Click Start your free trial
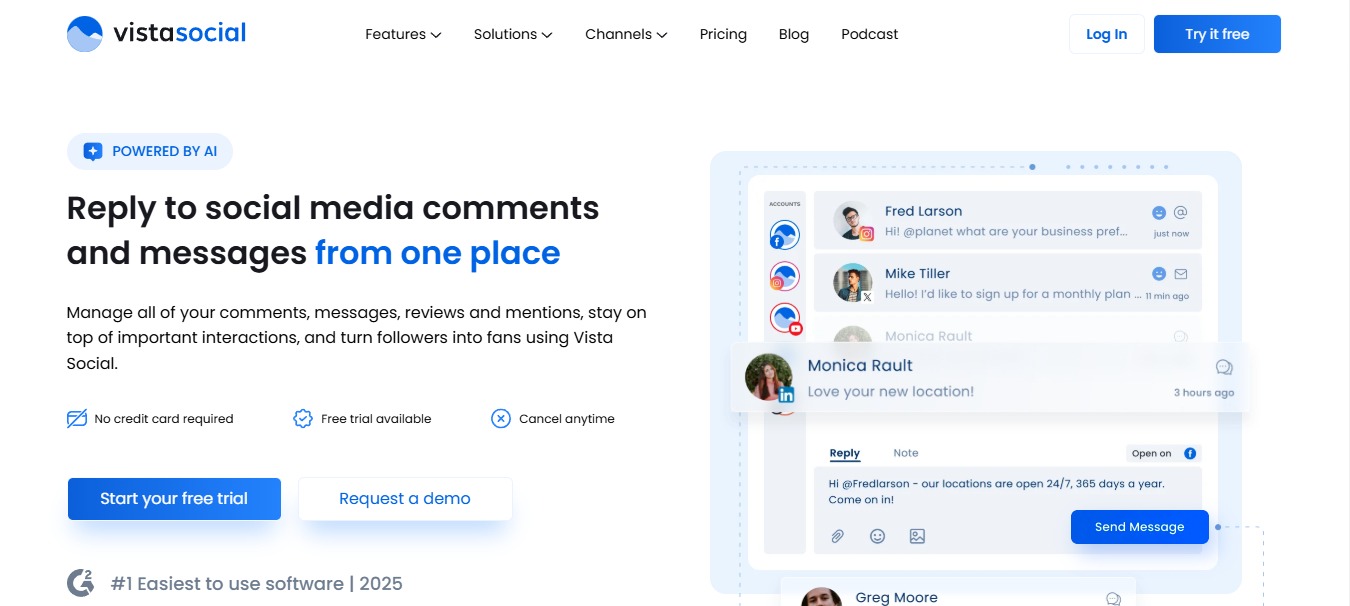 (x=174, y=498)
